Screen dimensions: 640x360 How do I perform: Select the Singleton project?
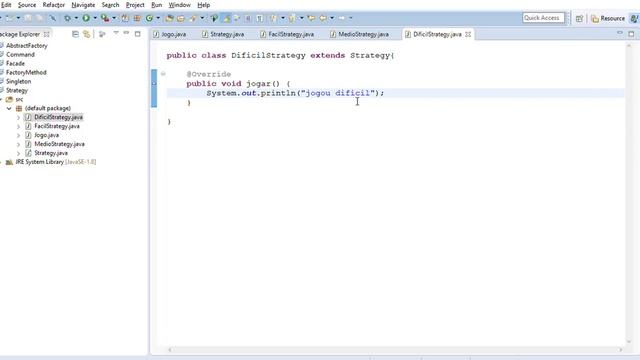tap(18, 82)
